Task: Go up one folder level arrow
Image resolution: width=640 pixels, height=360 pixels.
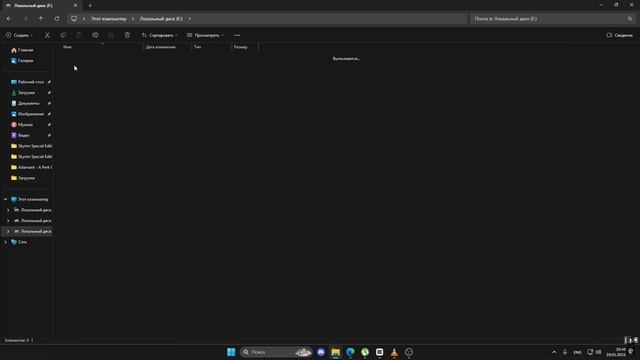Action: click(x=41, y=19)
